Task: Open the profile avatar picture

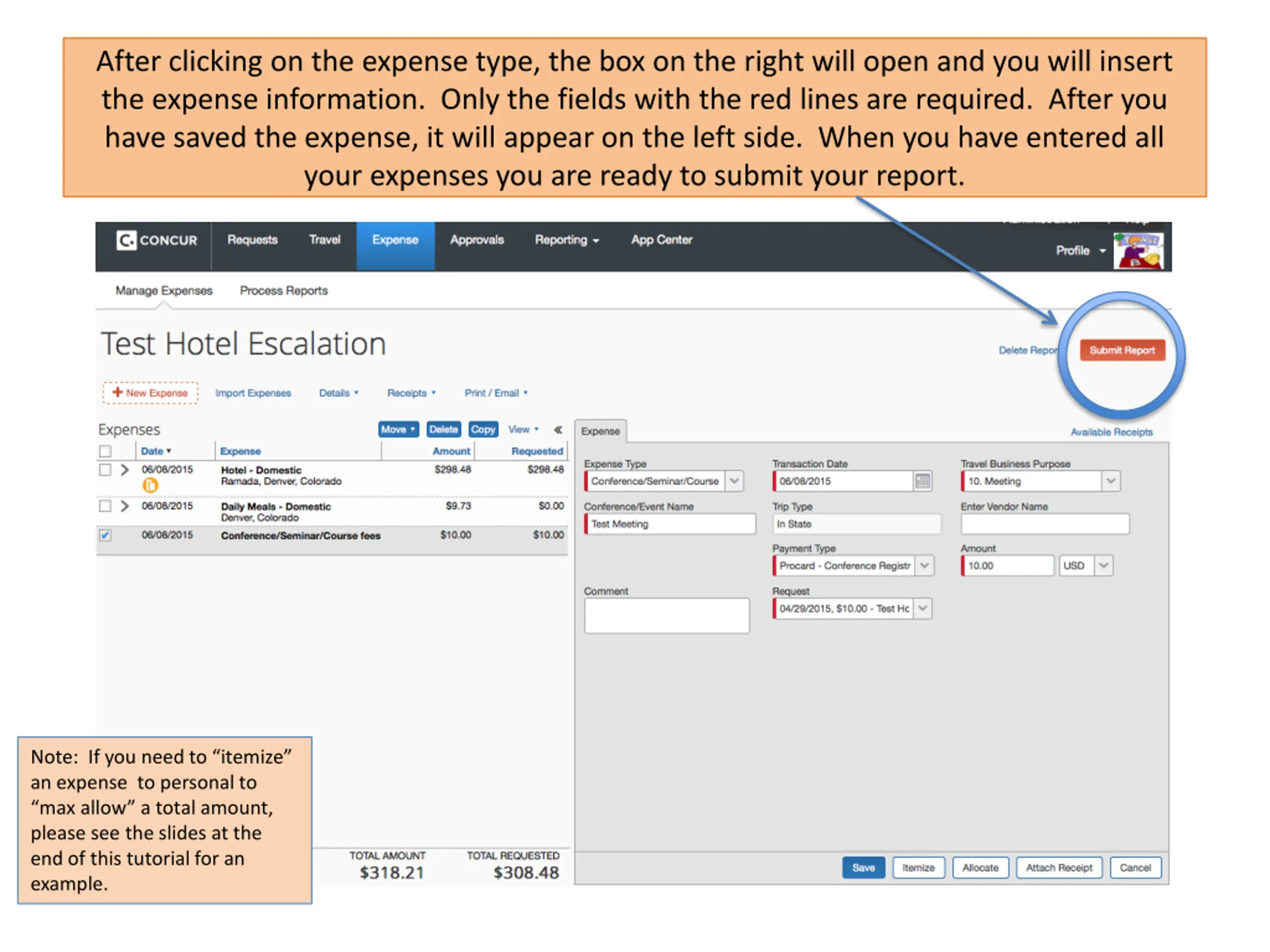Action: pos(1138,251)
